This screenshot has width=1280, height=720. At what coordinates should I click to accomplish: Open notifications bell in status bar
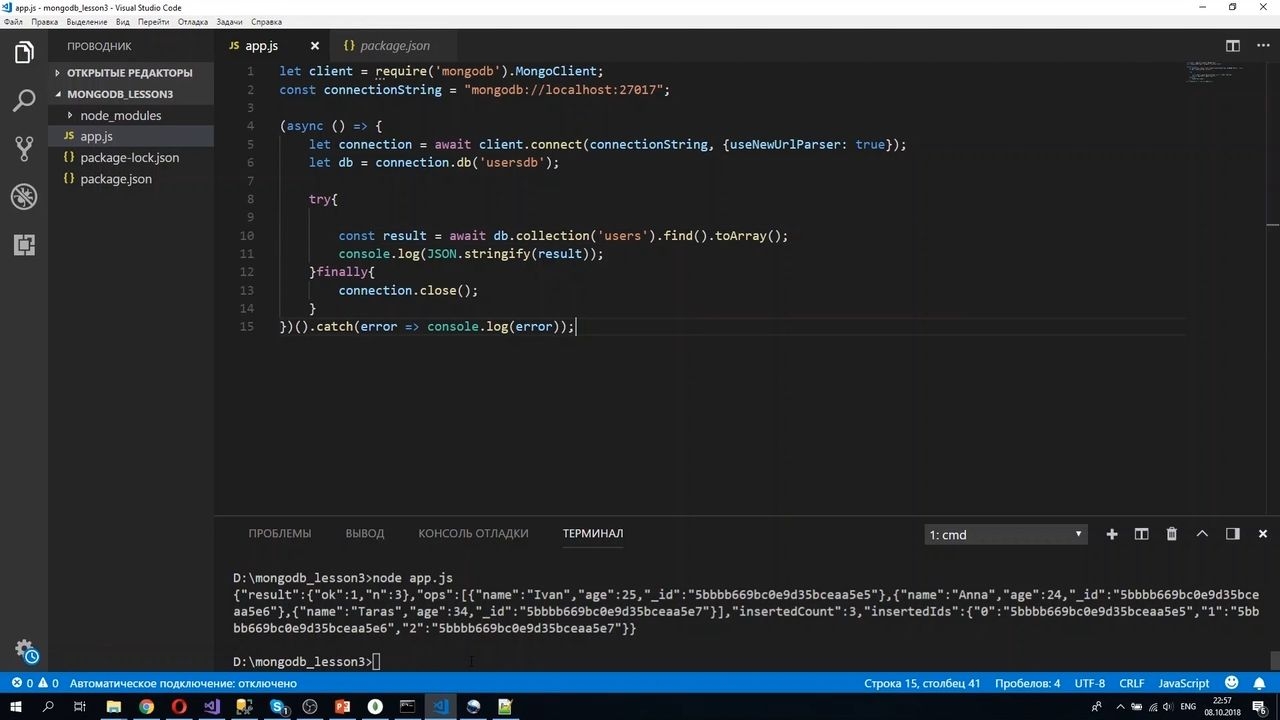(x=1259, y=683)
